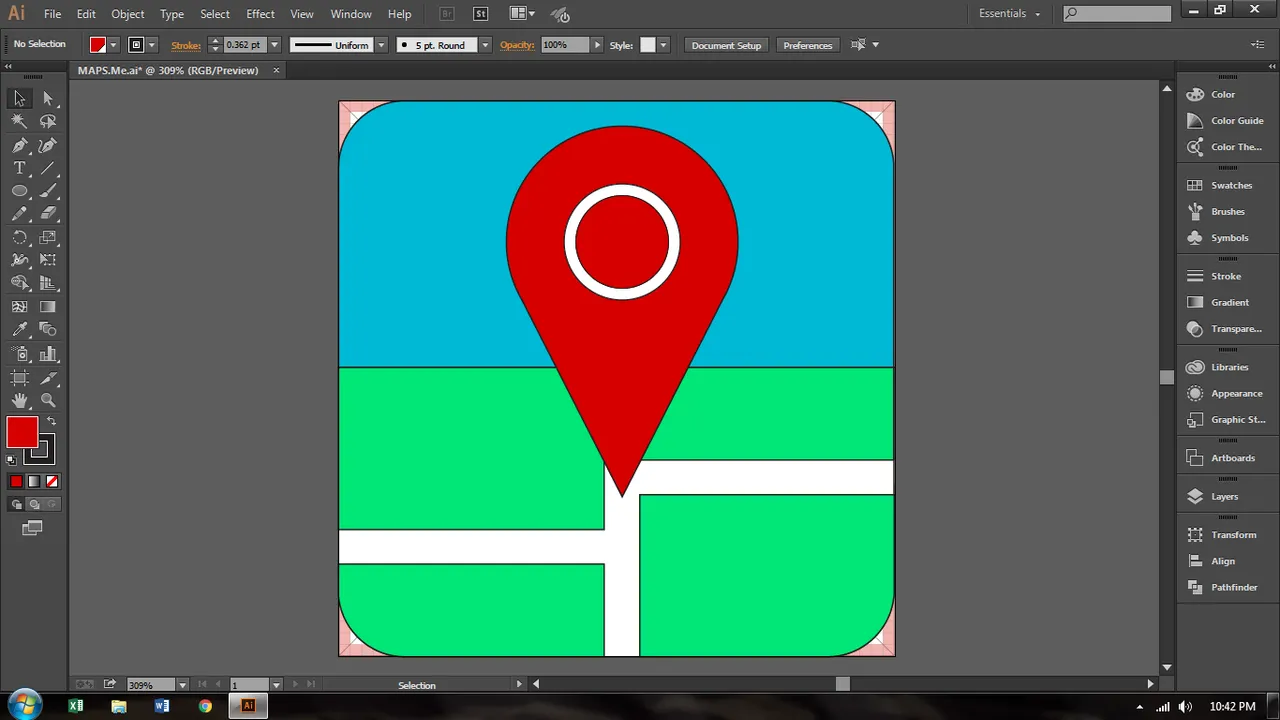Select the Curvature tool
The height and width of the screenshot is (720, 1280).
[48, 145]
